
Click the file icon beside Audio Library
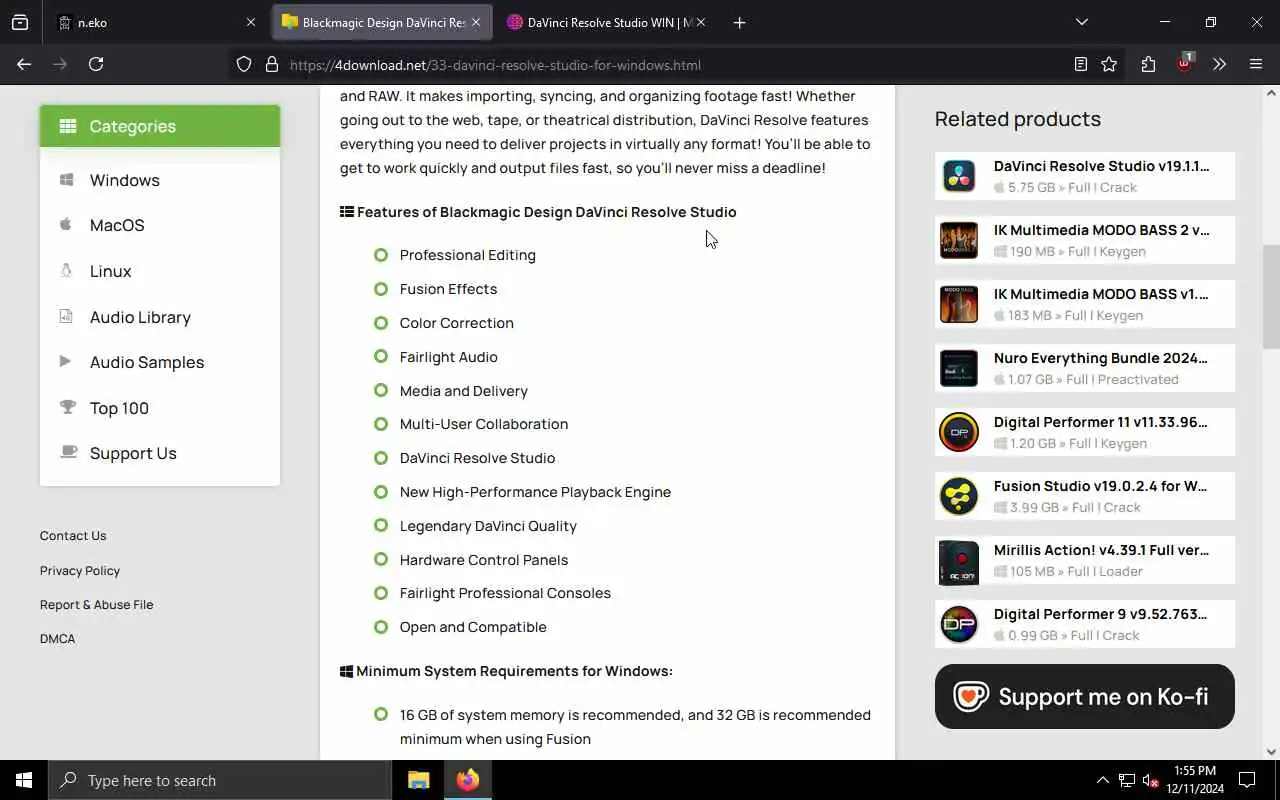click(66, 316)
